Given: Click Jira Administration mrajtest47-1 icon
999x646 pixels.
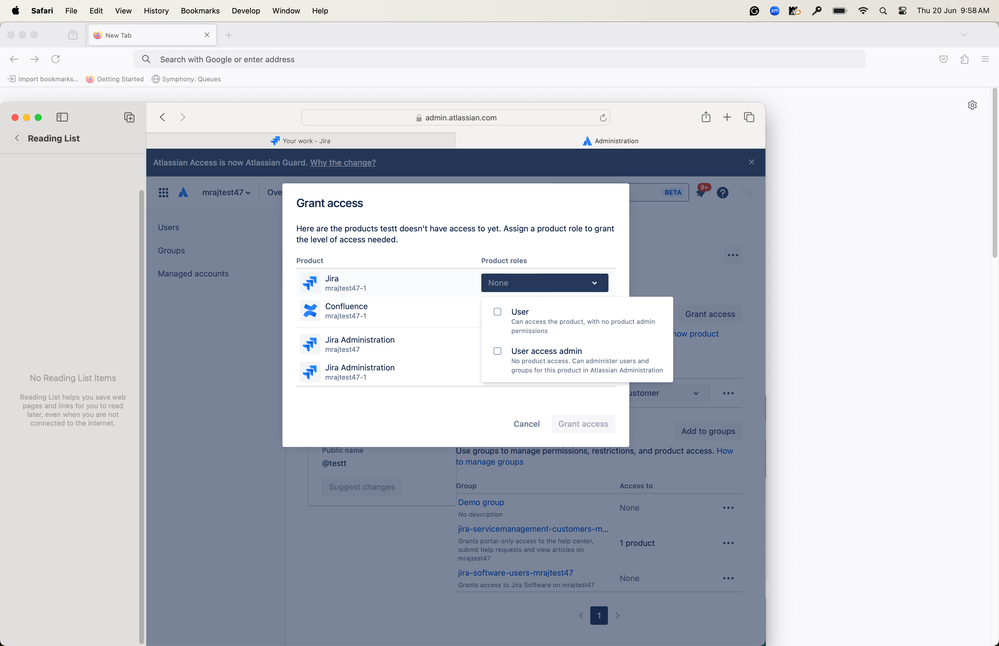Looking at the screenshot, I should (x=310, y=372).
